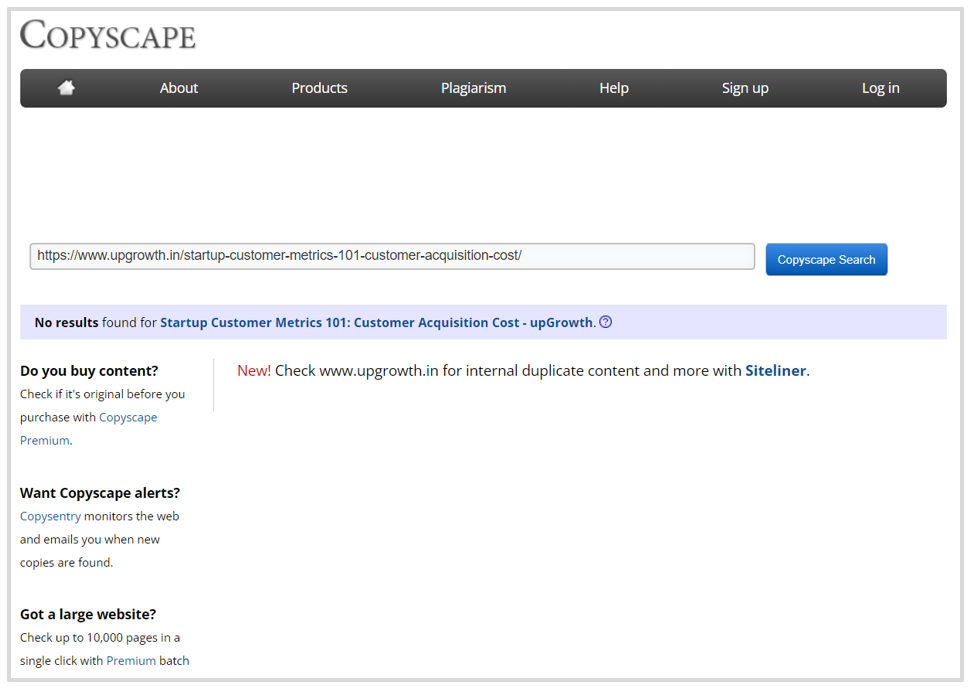Open the Products menu
Viewport: 969px width, 689px height.
(319, 88)
